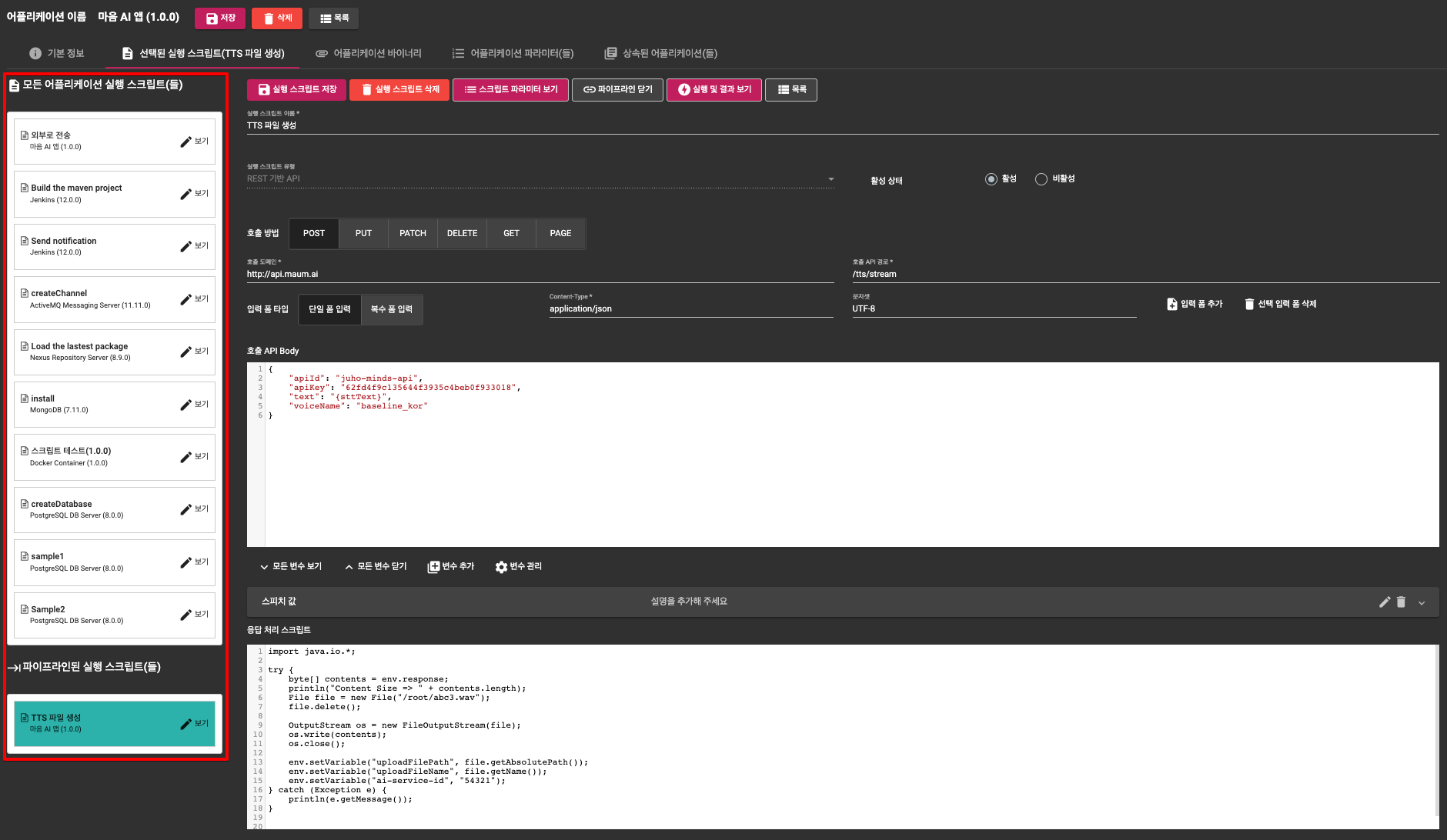Click the pencil icon for sample1
The height and width of the screenshot is (840, 1447).
185,562
